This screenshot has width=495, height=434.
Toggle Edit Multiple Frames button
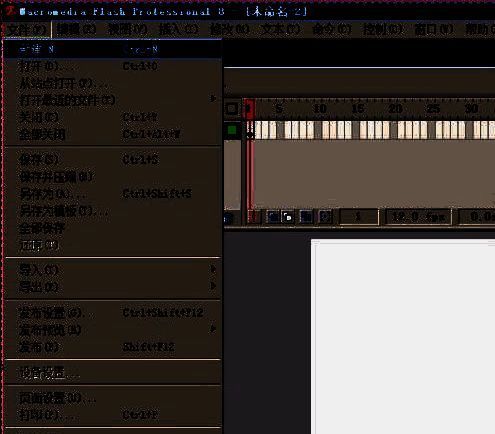point(306,217)
